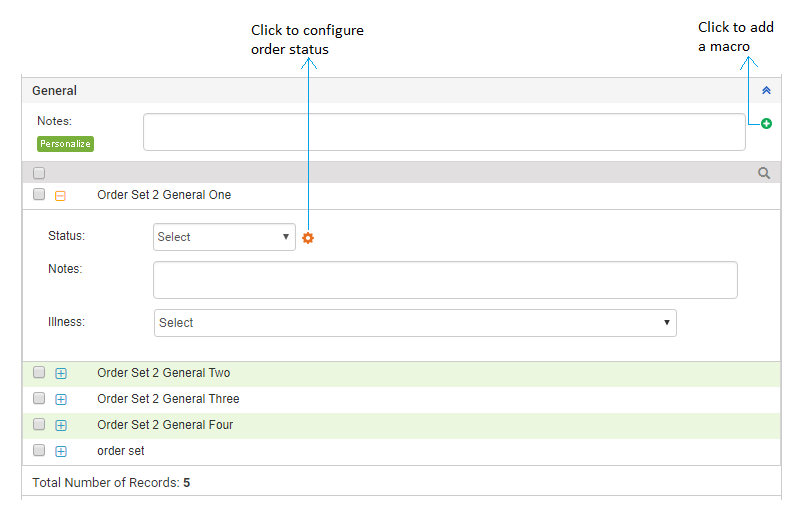Click the green add macro plus icon
The image size is (790, 516).
(x=766, y=123)
